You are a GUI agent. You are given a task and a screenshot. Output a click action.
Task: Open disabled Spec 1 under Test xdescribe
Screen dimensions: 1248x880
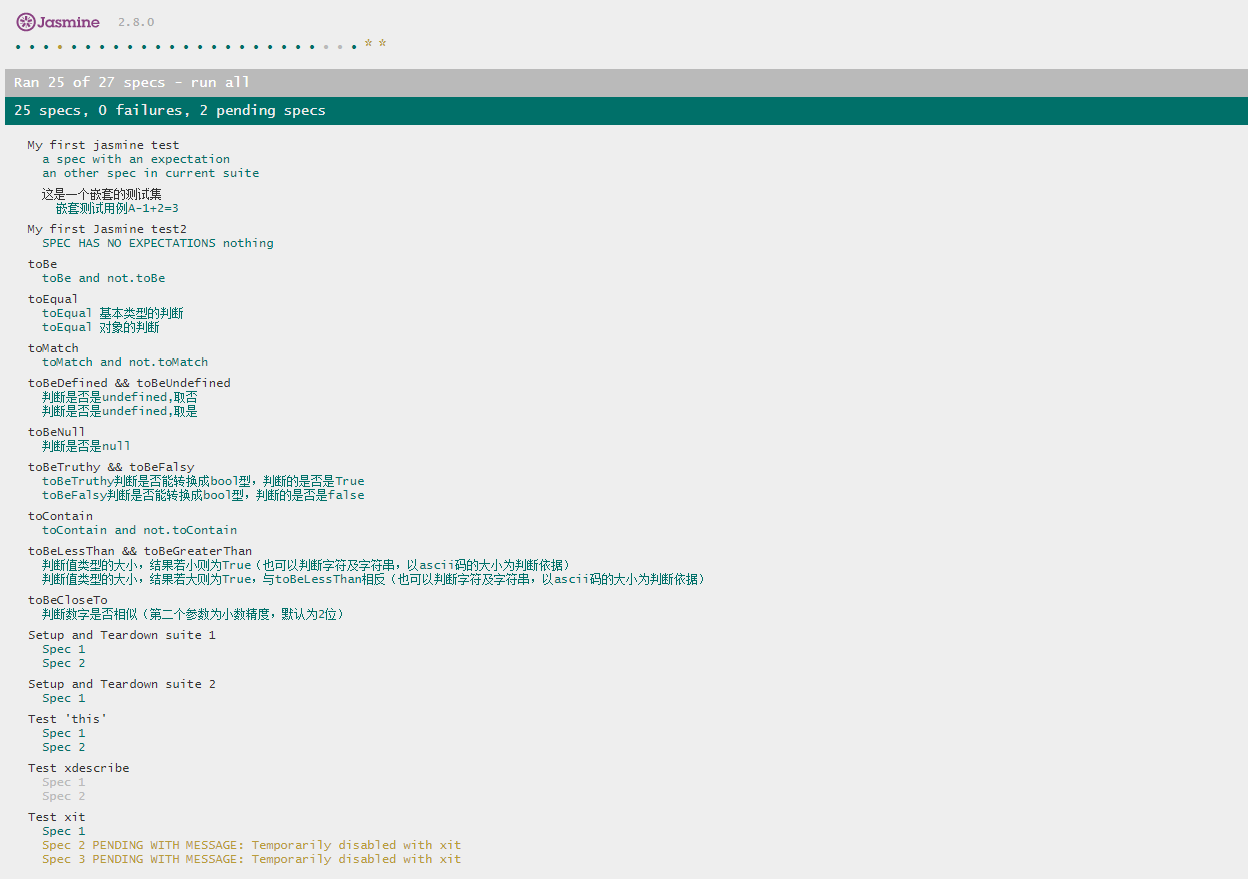click(64, 782)
